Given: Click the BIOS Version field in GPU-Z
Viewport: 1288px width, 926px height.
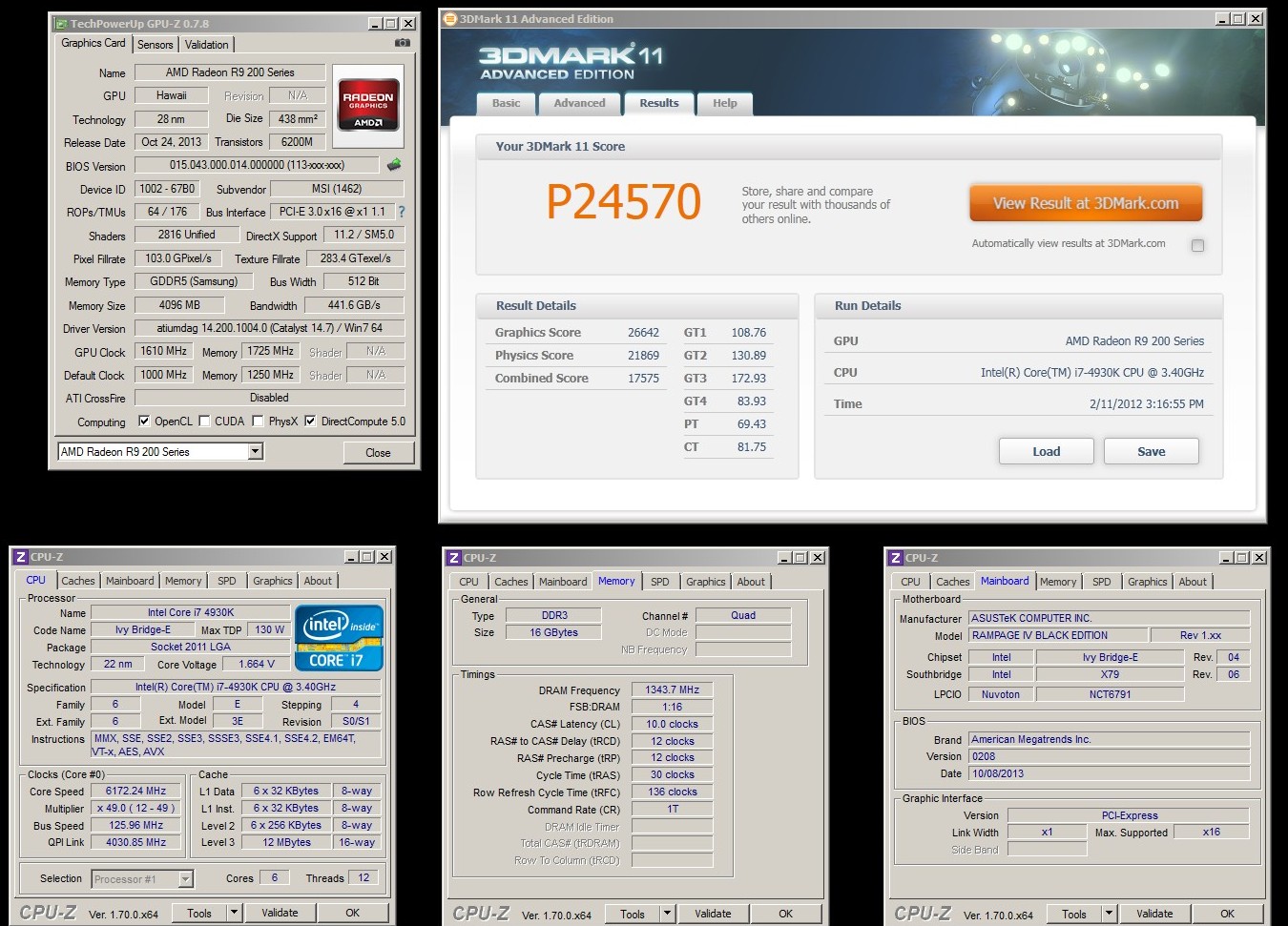Looking at the screenshot, I should [257, 165].
